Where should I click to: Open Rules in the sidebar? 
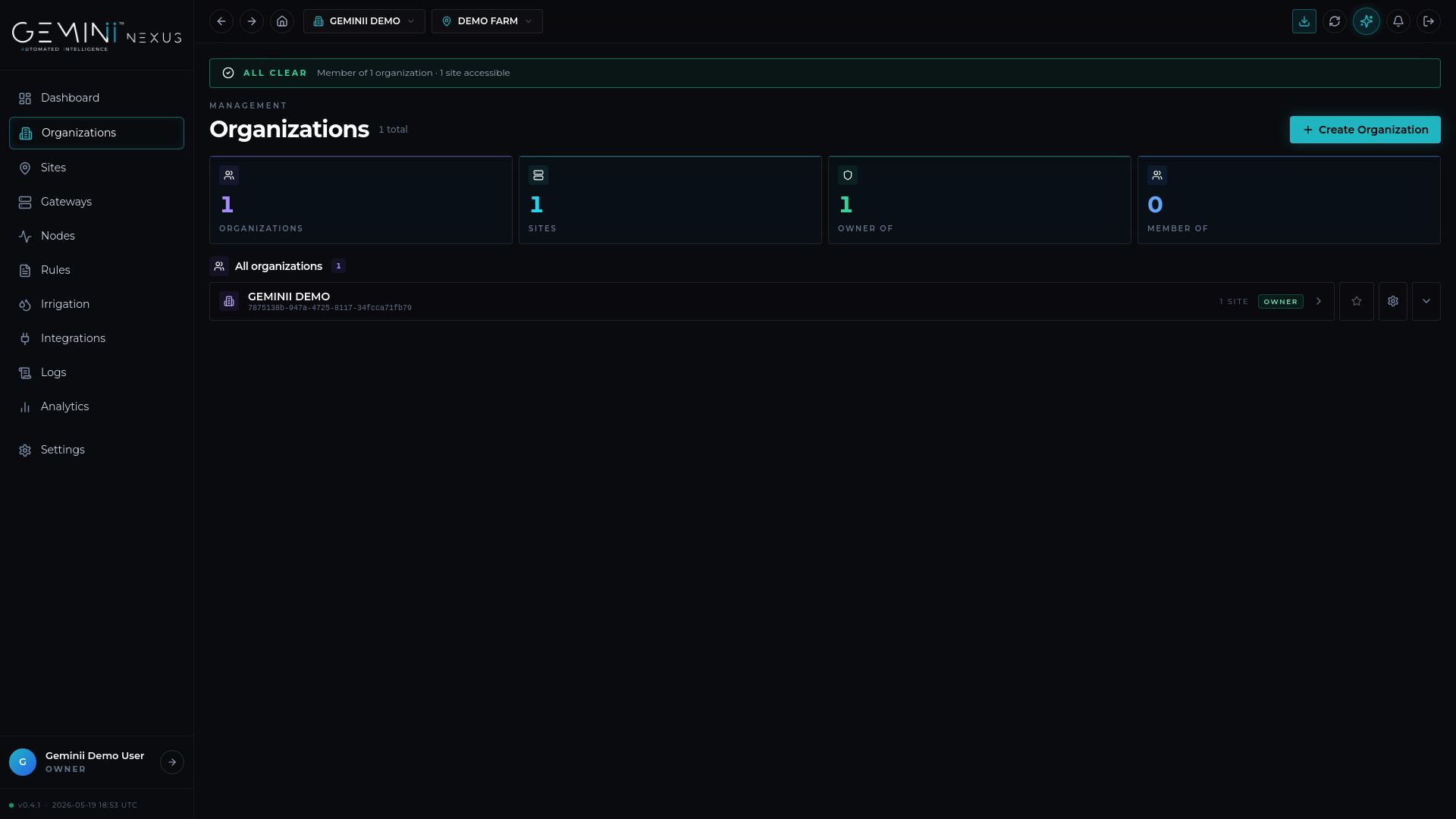96,270
